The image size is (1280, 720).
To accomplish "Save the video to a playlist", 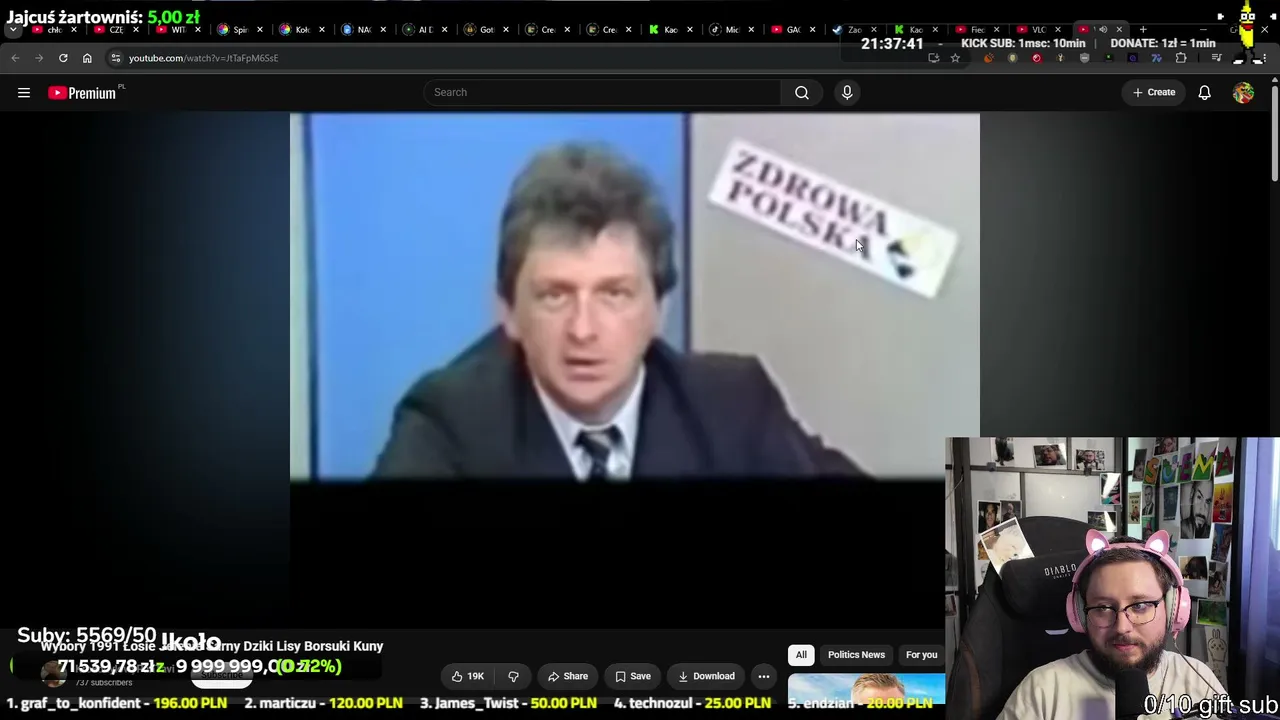I will [633, 676].
